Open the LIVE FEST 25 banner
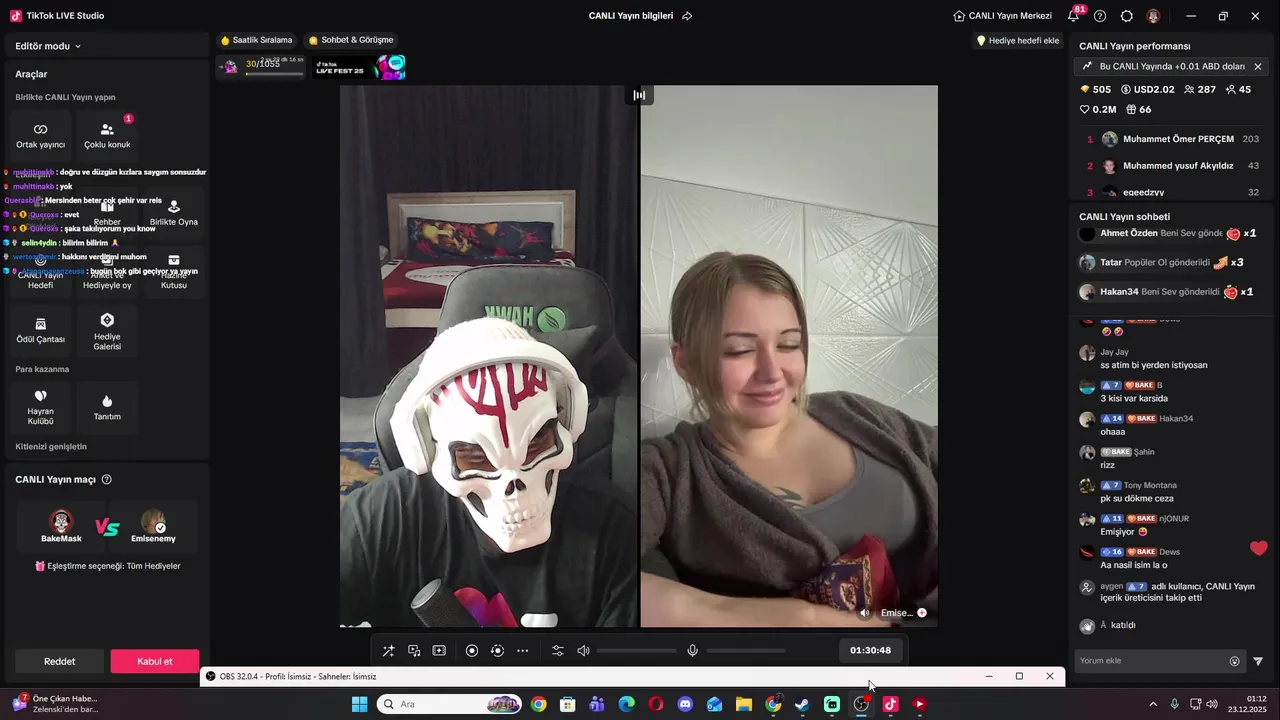This screenshot has width=1280, height=720. click(360, 67)
